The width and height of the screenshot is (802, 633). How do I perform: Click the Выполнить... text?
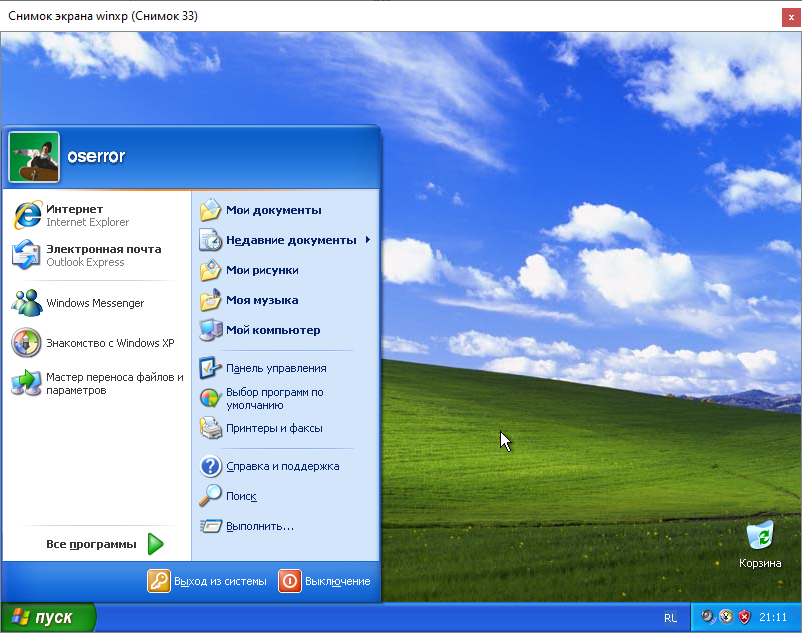(x=260, y=526)
